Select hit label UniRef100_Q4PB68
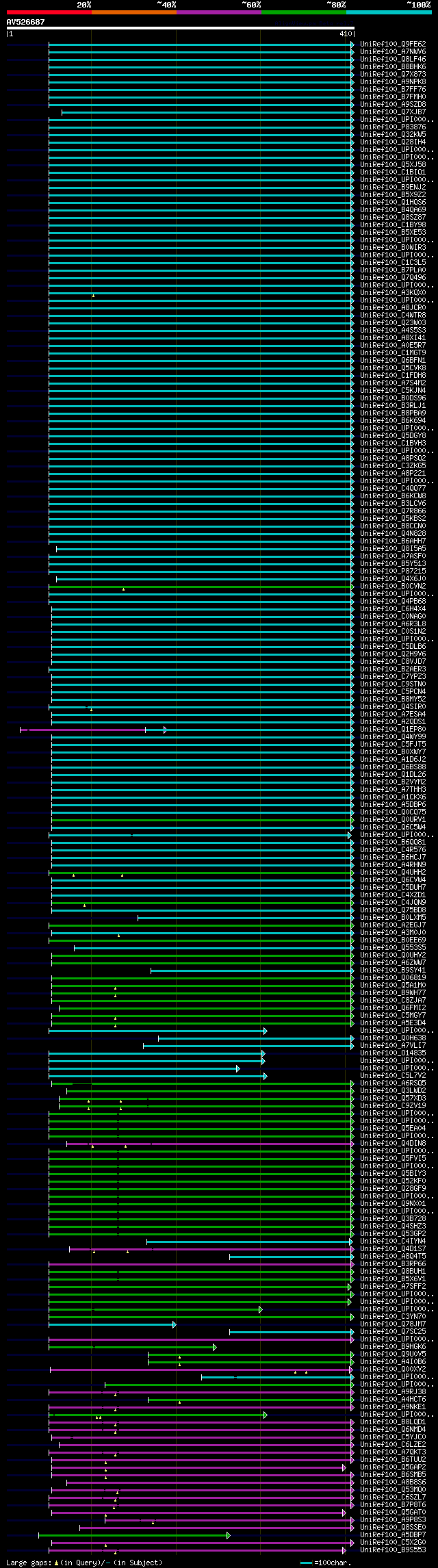 click(393, 602)
